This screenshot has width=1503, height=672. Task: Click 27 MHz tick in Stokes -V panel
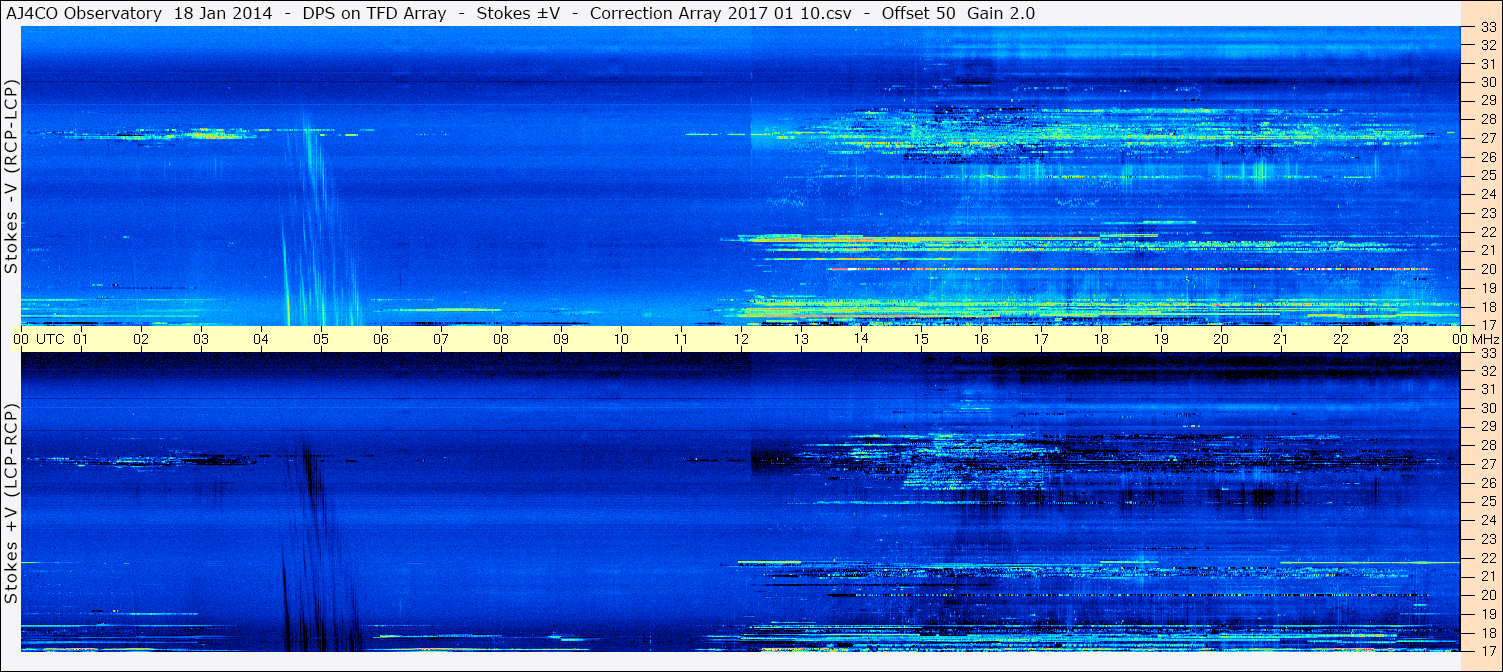coord(1488,138)
